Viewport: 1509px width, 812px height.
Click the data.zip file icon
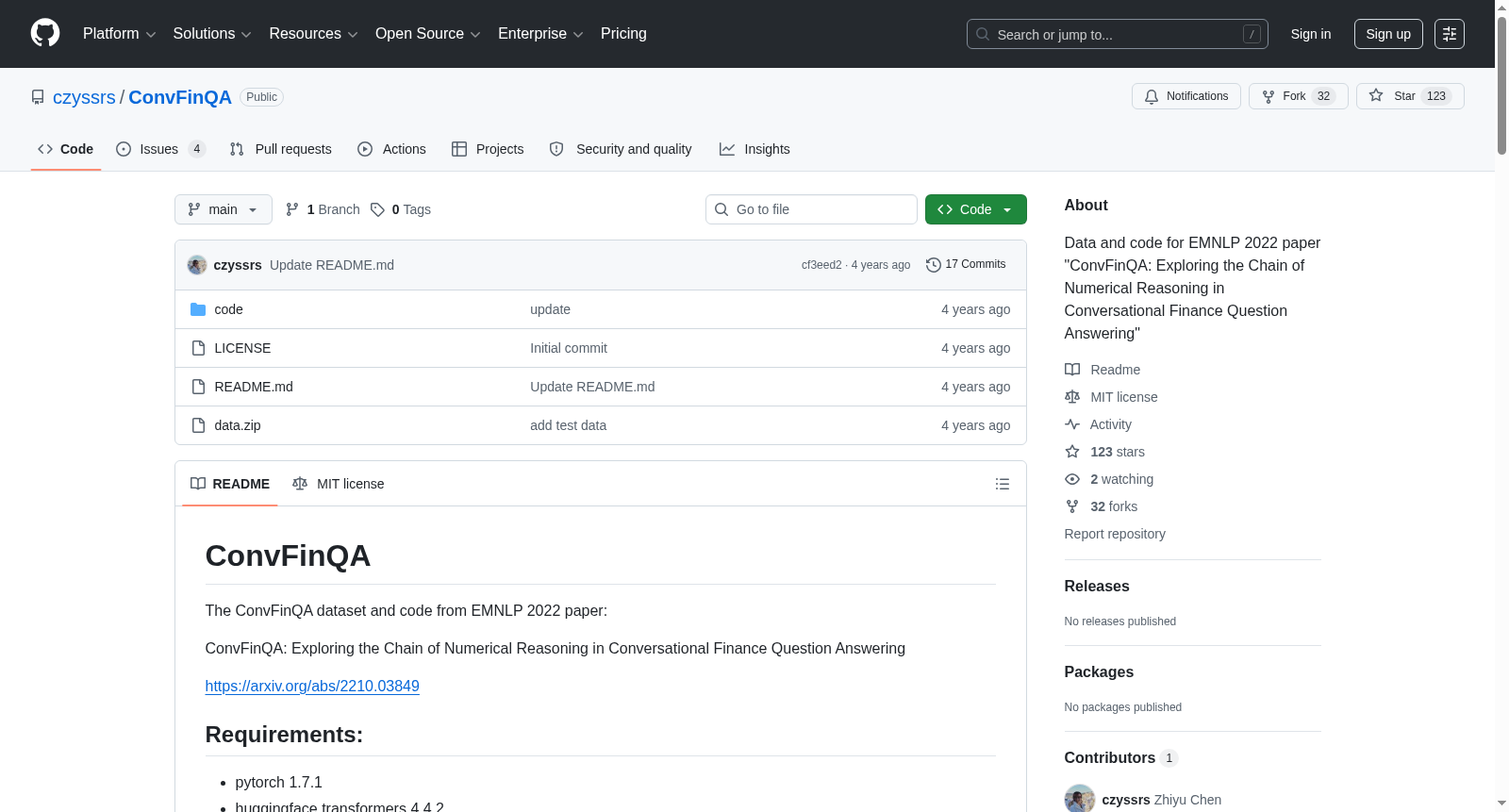coord(198,425)
